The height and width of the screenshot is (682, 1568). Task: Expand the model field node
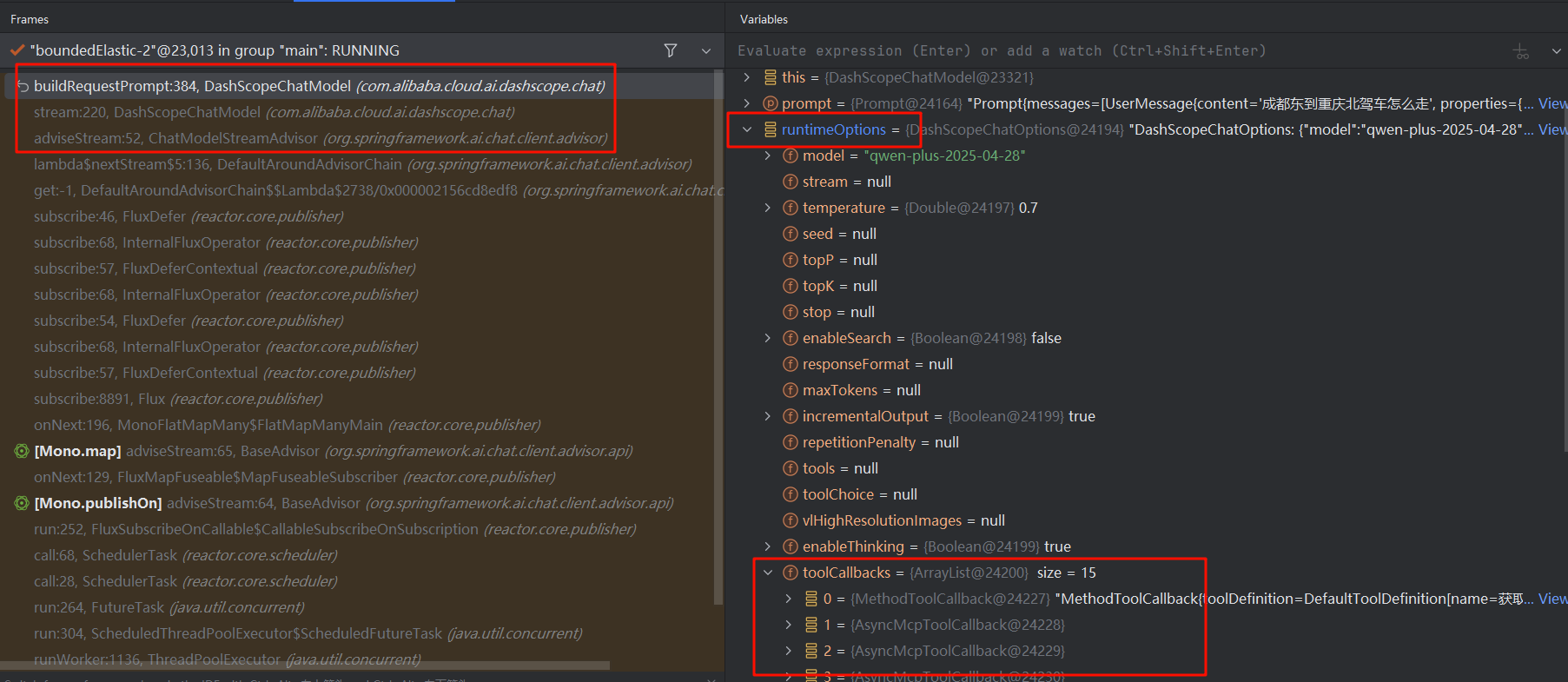pyautogui.click(x=767, y=156)
